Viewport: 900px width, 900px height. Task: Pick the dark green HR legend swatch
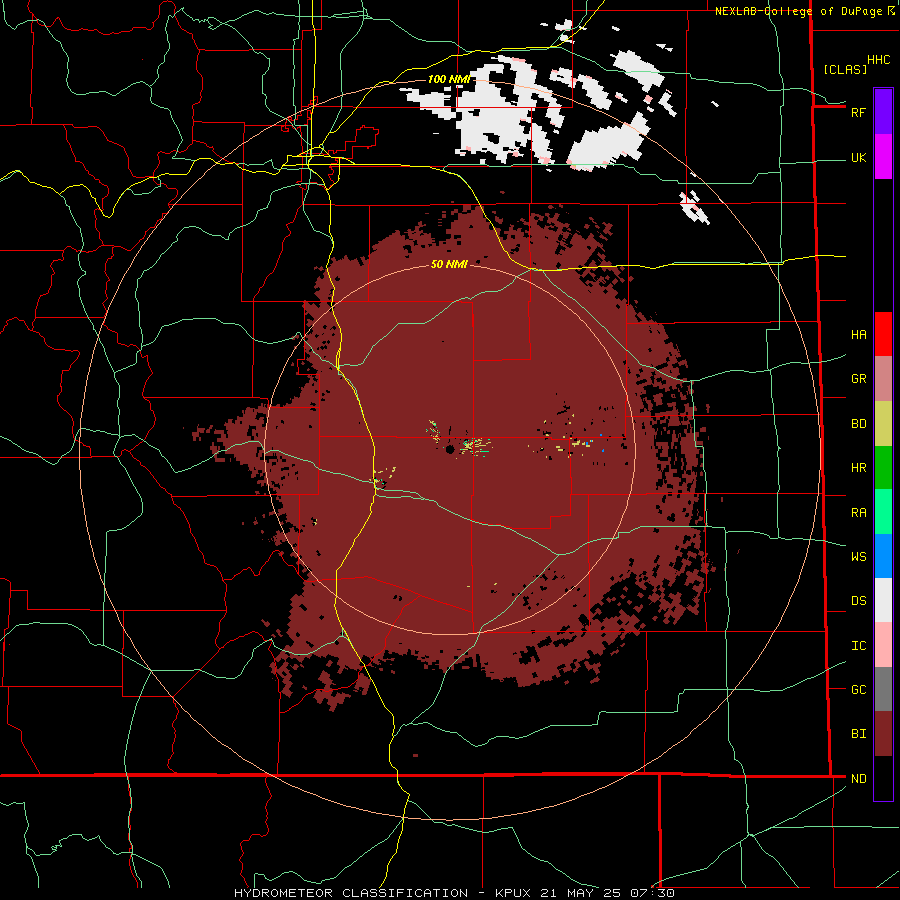click(883, 468)
